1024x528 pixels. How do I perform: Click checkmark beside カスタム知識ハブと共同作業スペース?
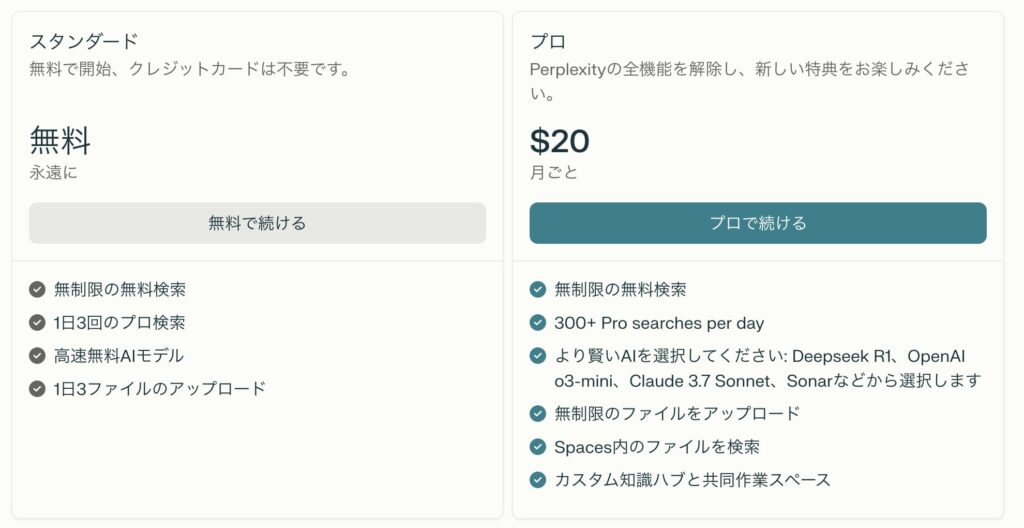point(537,480)
